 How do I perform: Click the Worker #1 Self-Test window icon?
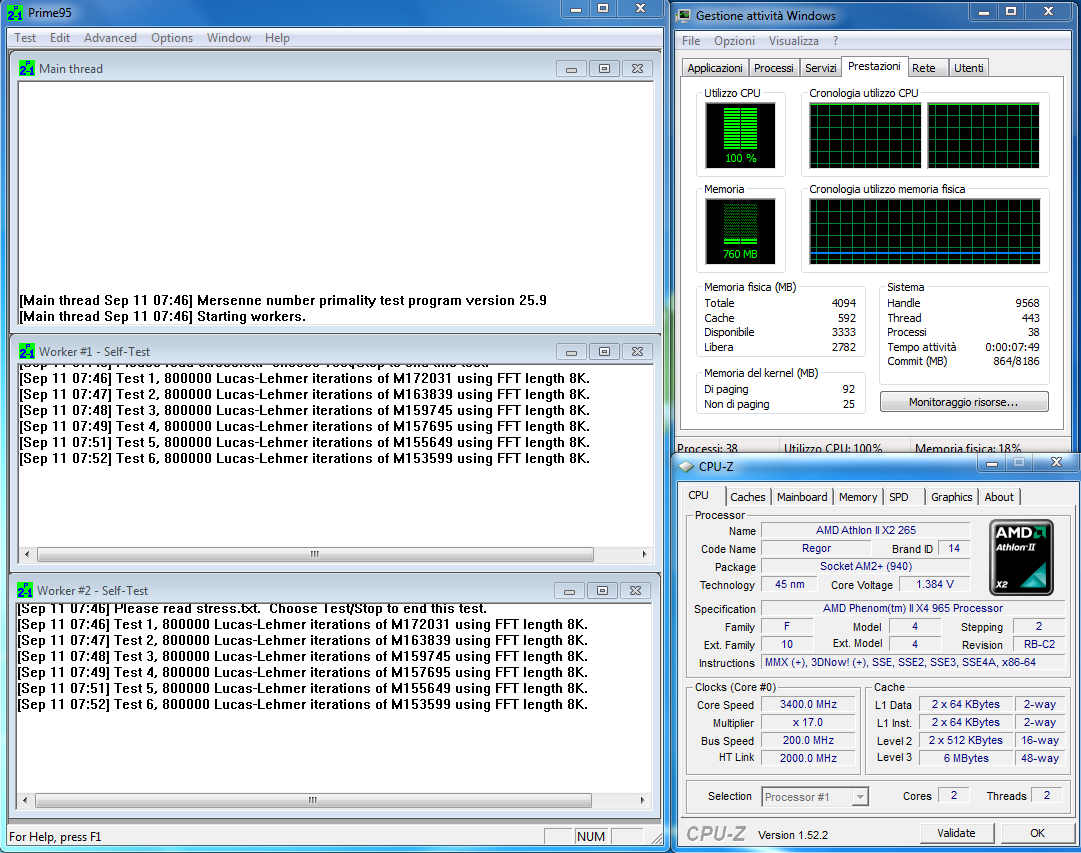27,352
